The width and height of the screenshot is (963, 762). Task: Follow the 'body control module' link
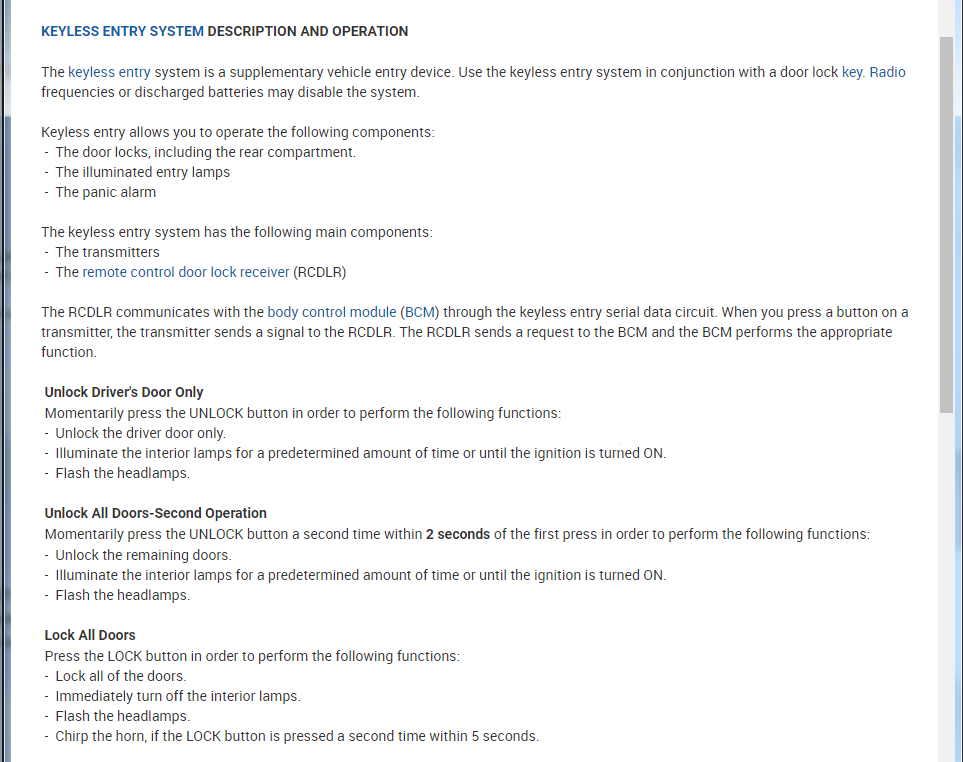pyautogui.click(x=332, y=312)
